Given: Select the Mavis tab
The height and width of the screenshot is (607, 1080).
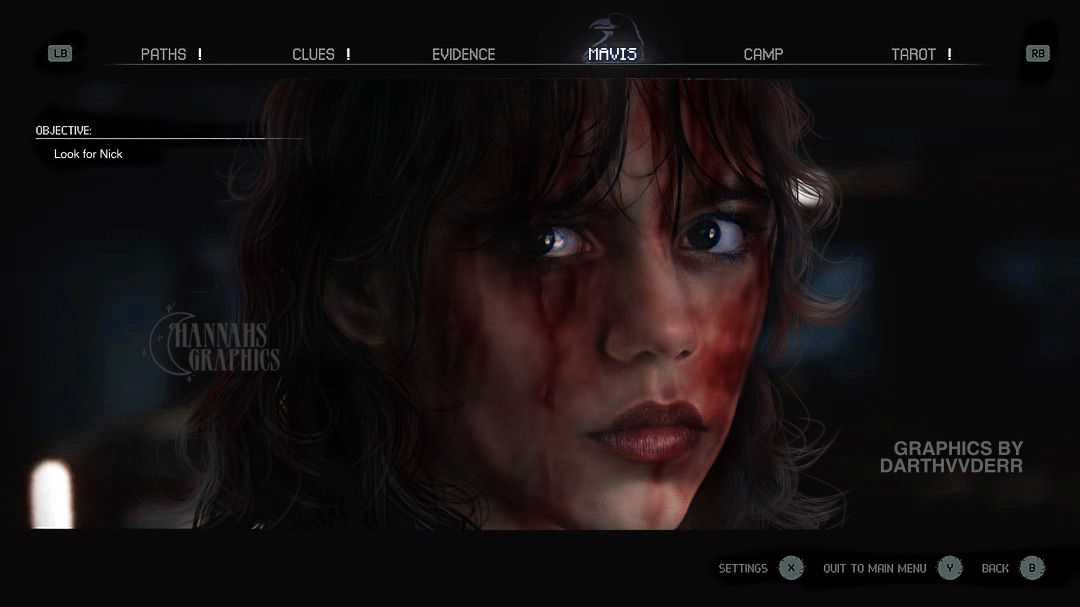Looking at the screenshot, I should pos(612,54).
